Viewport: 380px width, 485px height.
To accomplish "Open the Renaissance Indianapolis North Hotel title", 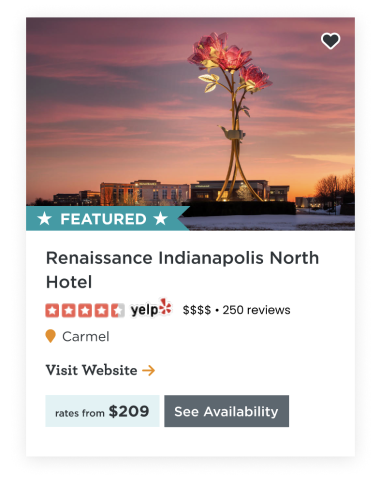I will click(182, 270).
